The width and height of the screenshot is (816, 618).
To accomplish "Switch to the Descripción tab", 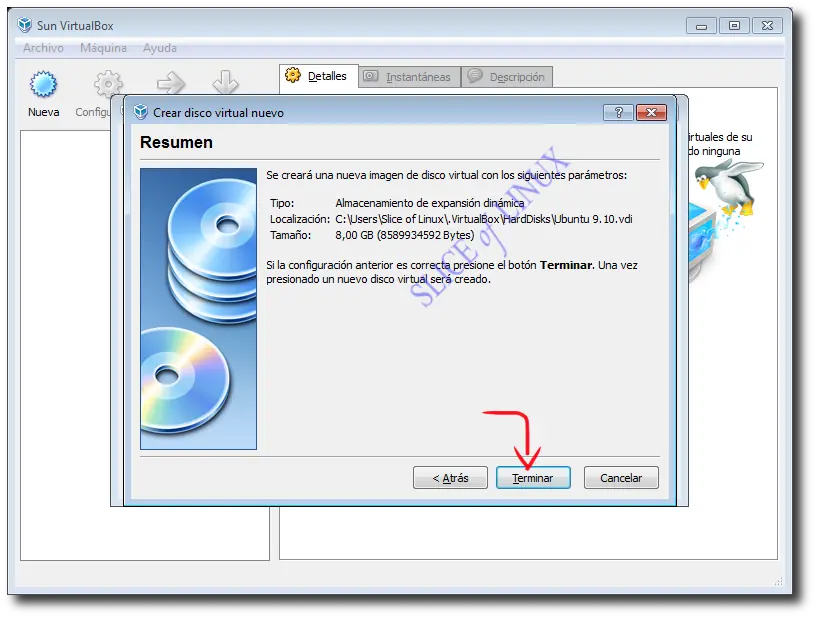I will (507, 76).
